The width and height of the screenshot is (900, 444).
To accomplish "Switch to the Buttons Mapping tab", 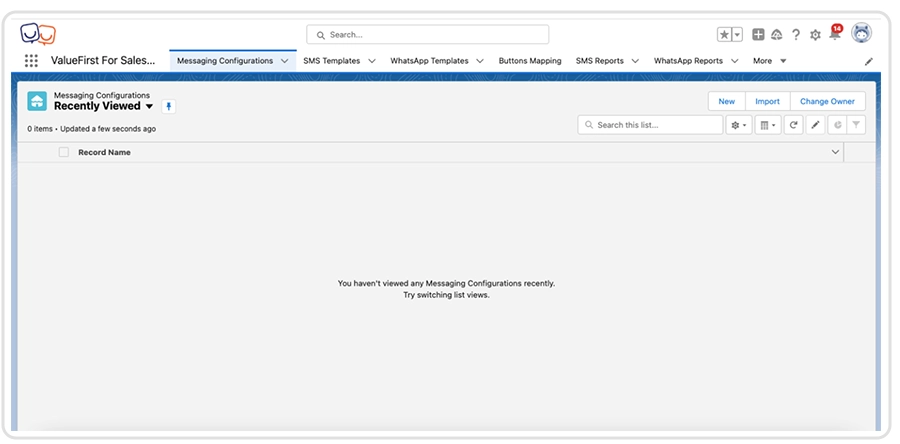I will [530, 61].
